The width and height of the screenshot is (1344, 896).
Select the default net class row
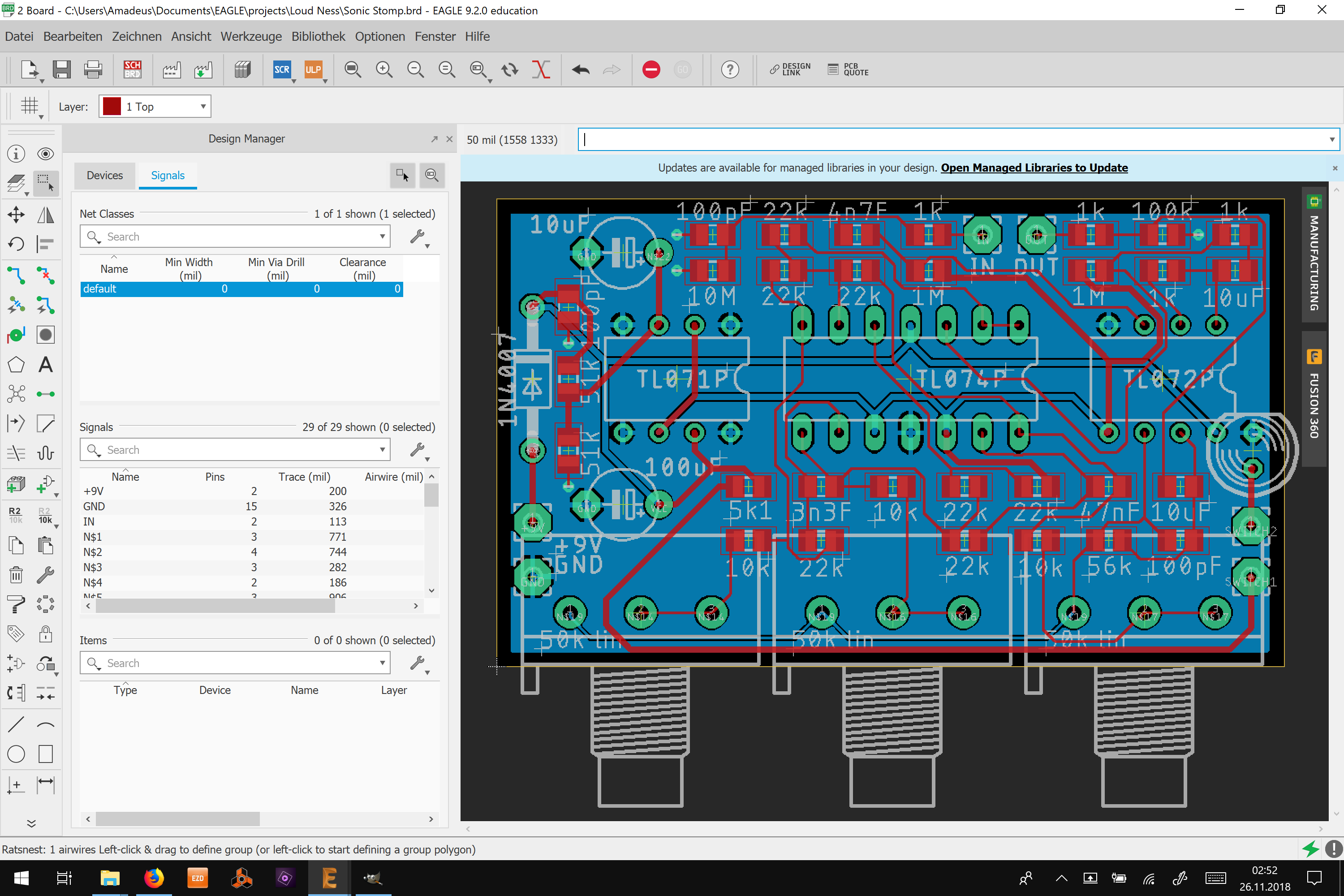pos(241,289)
